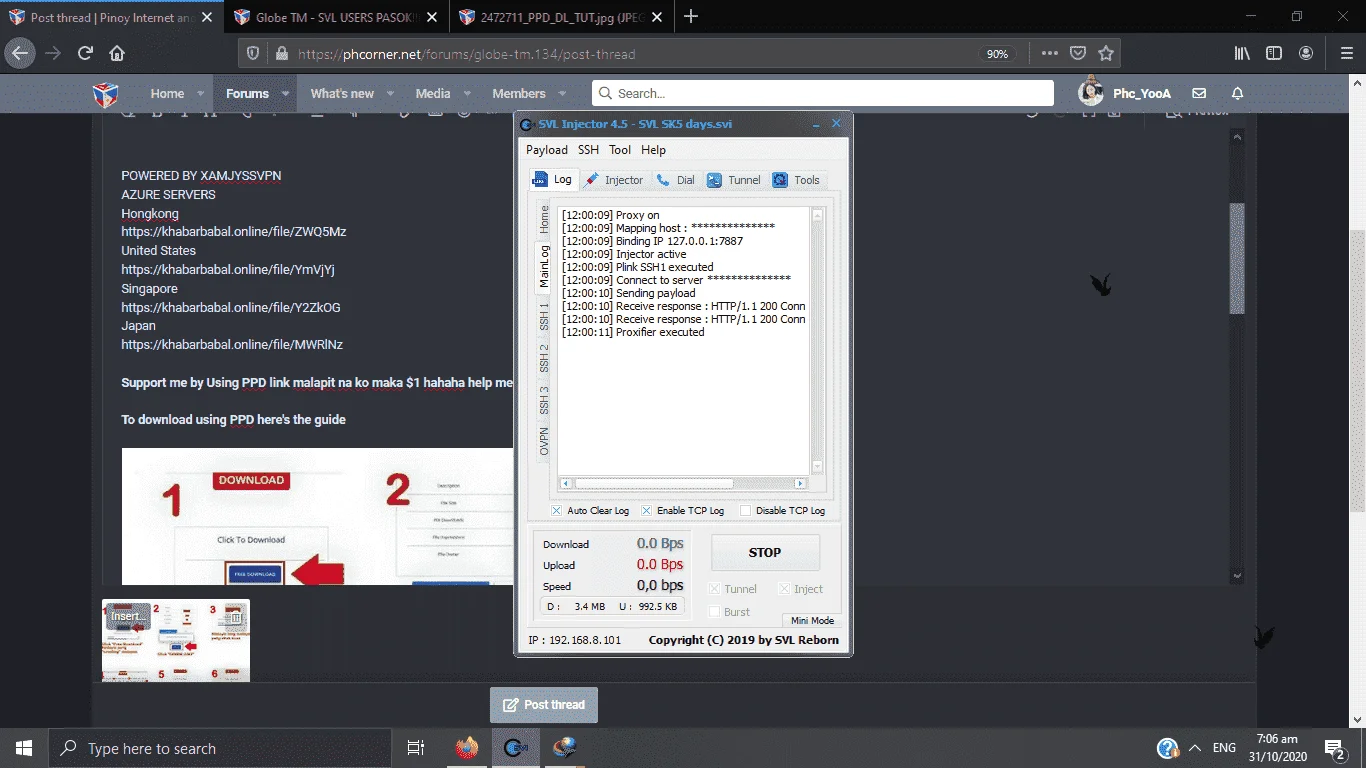
Task: Select vertical Home log tab
Action: (x=544, y=218)
